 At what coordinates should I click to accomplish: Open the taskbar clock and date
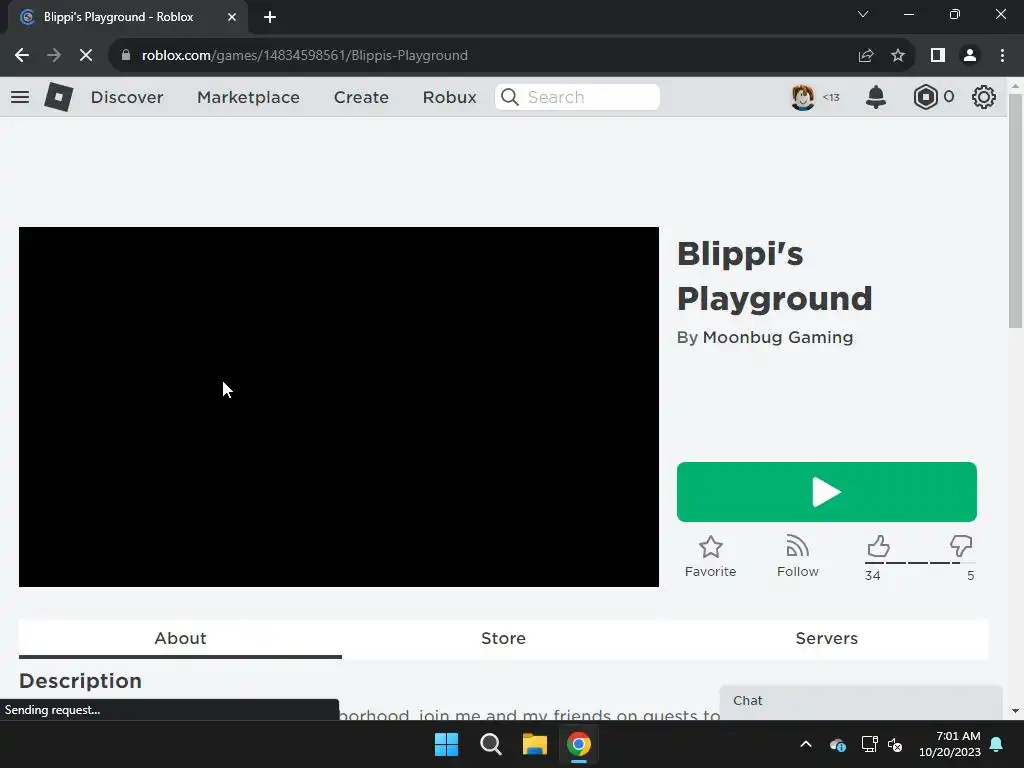tap(950, 744)
